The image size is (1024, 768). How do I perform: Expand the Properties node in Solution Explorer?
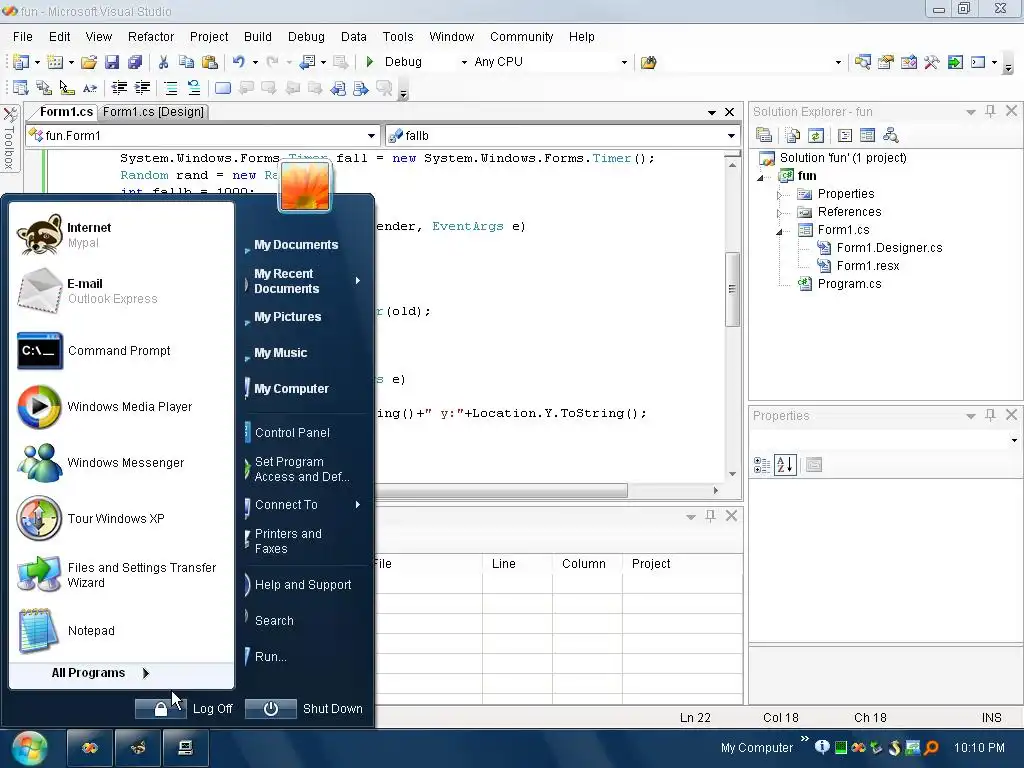[779, 195]
